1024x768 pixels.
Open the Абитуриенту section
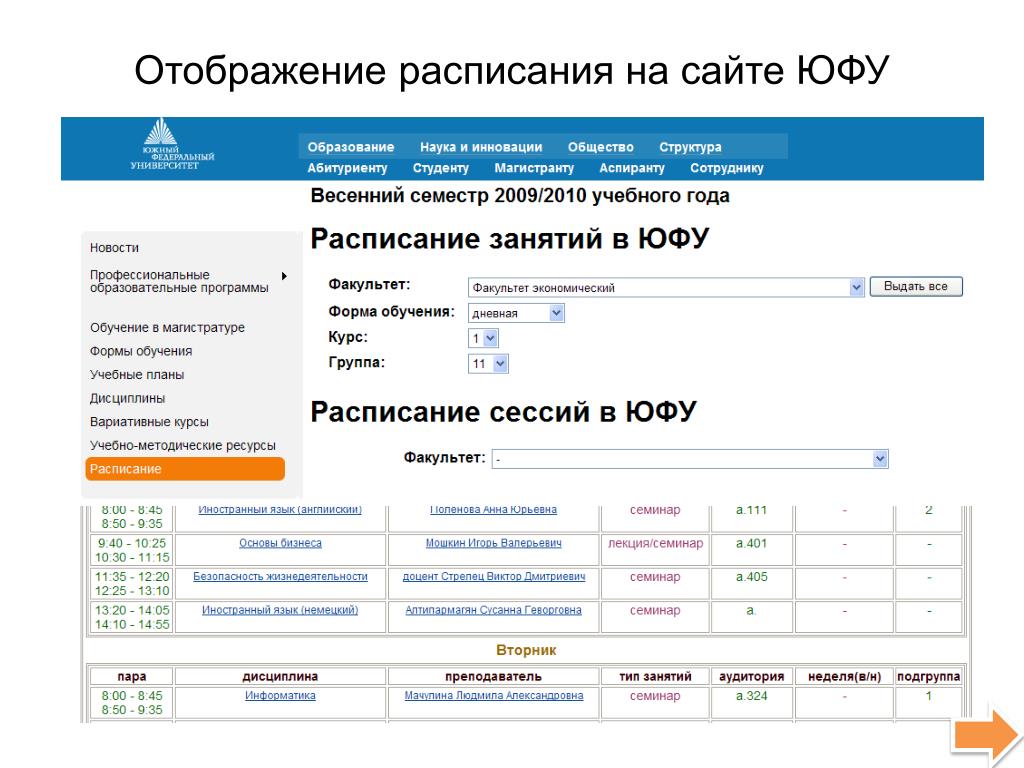347,168
